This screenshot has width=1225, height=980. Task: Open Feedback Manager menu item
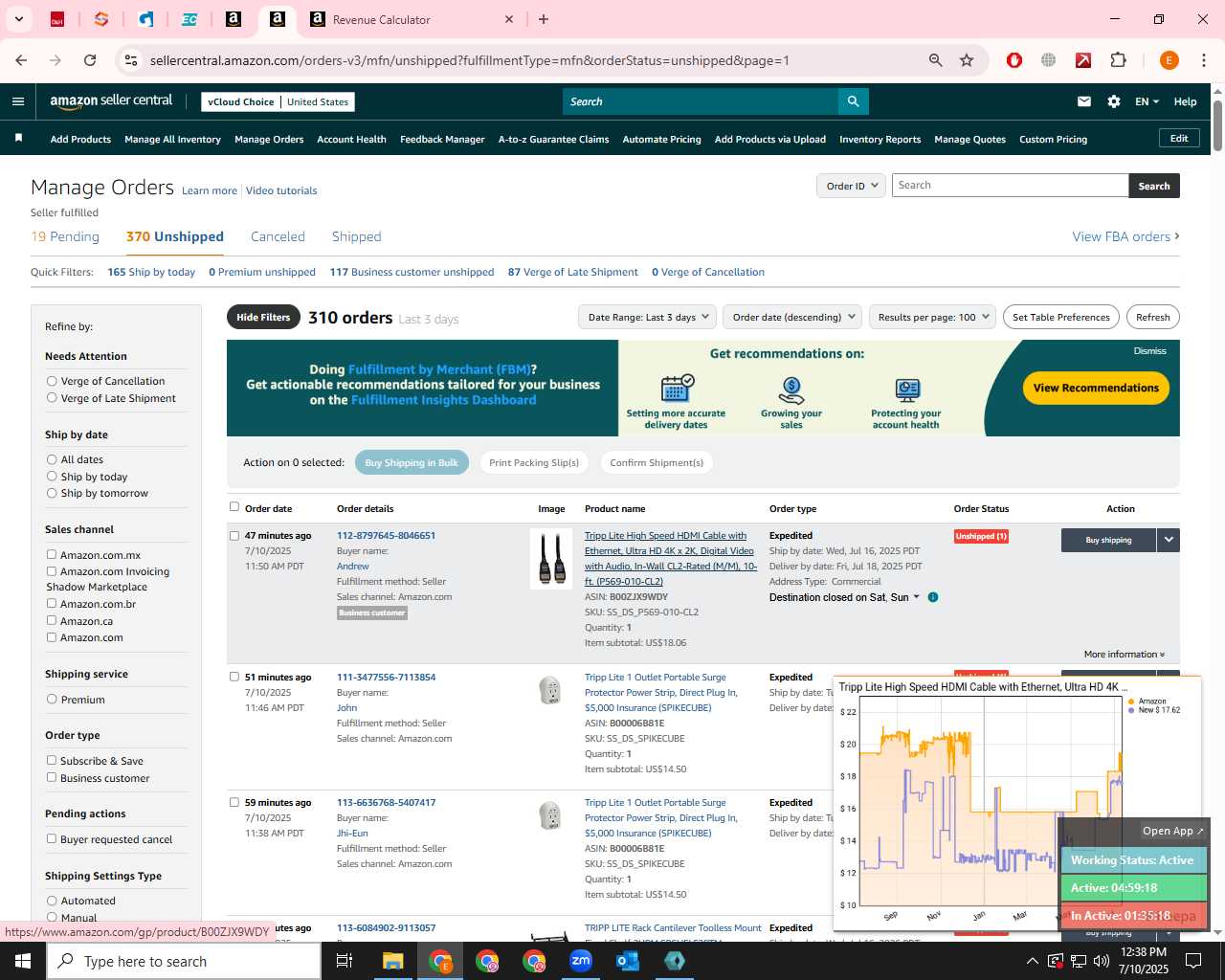coord(442,140)
